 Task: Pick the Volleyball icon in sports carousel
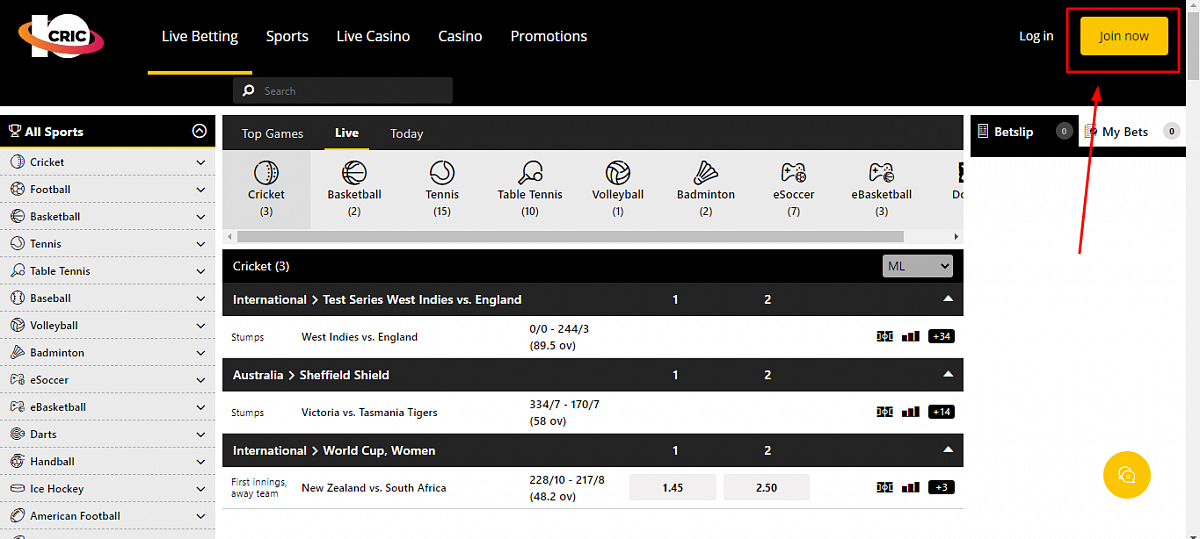pos(617,173)
